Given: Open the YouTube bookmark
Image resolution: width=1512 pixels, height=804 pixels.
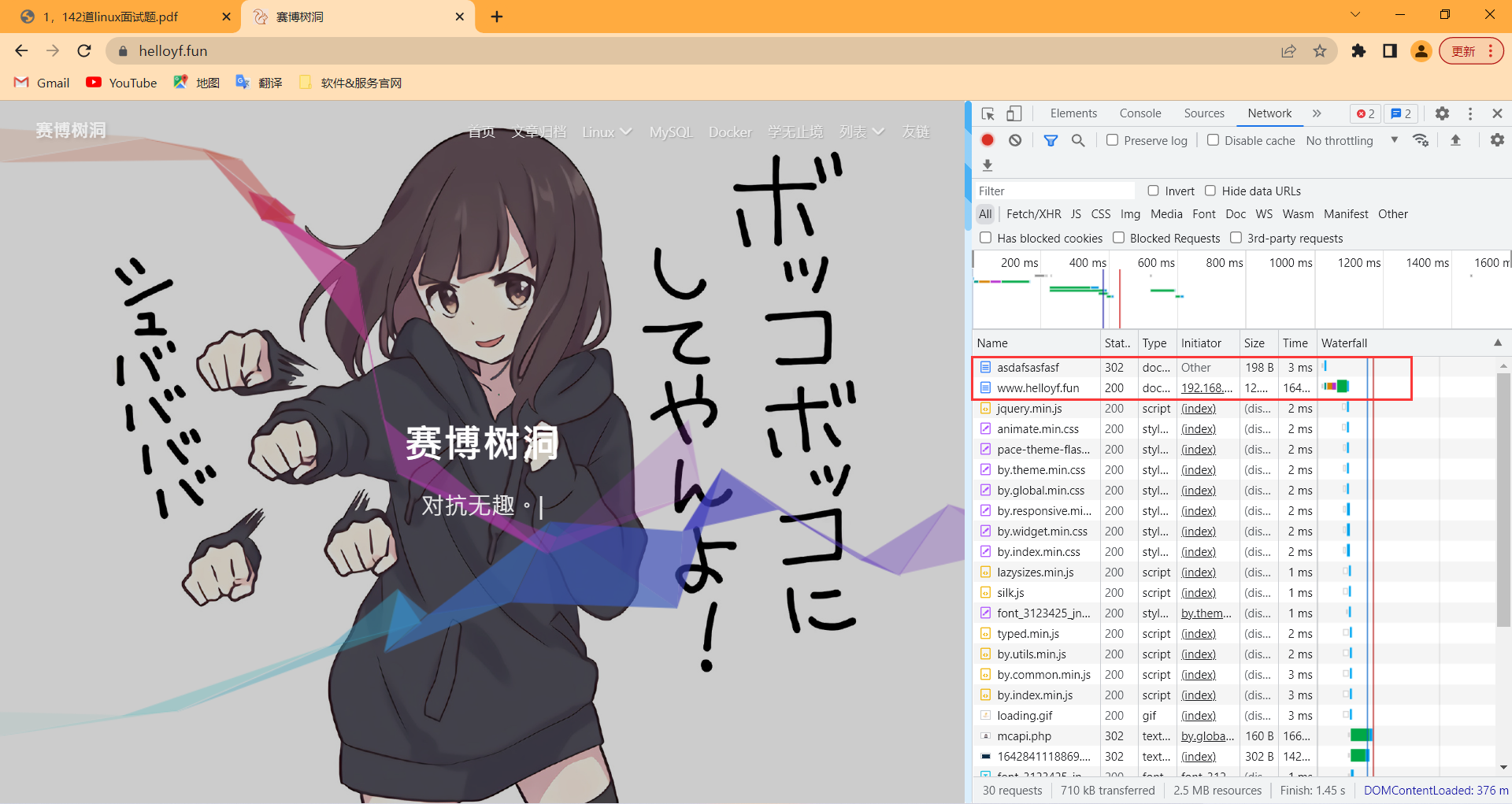Looking at the screenshot, I should pos(121,83).
